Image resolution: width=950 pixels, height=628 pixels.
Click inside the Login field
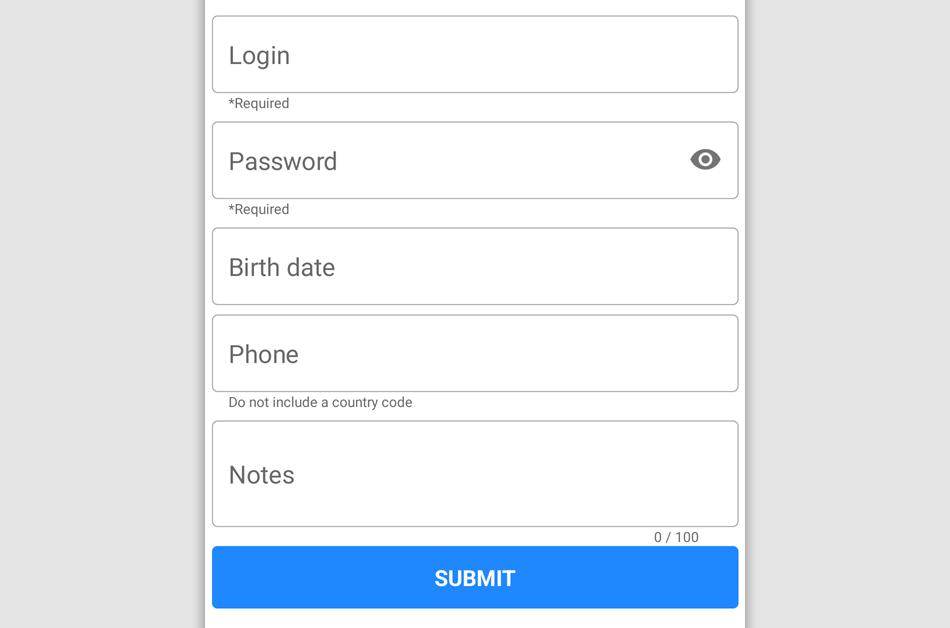click(450, 55)
